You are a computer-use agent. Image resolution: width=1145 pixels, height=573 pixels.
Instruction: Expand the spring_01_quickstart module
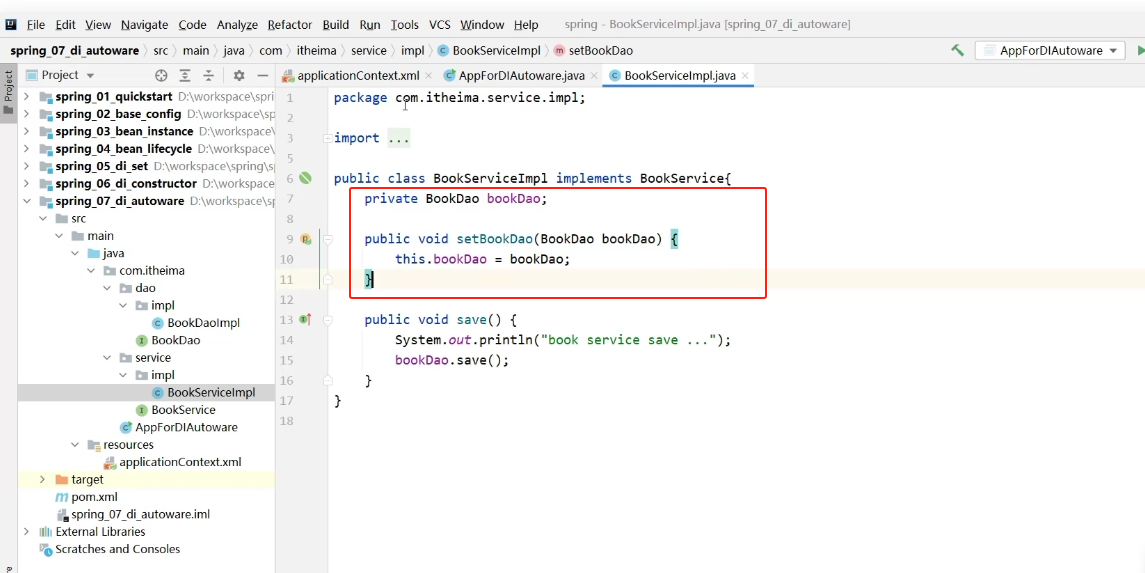(27, 96)
